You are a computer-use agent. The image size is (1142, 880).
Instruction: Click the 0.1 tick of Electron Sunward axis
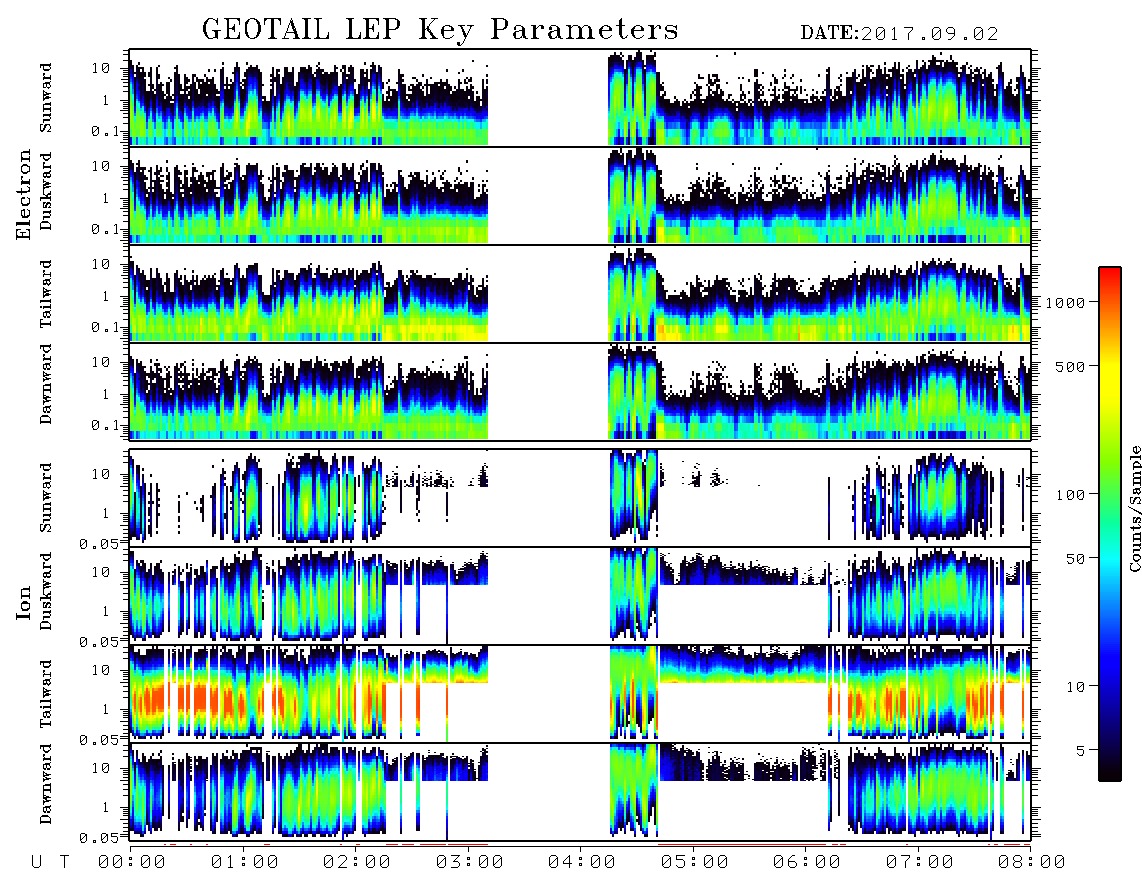point(106,132)
